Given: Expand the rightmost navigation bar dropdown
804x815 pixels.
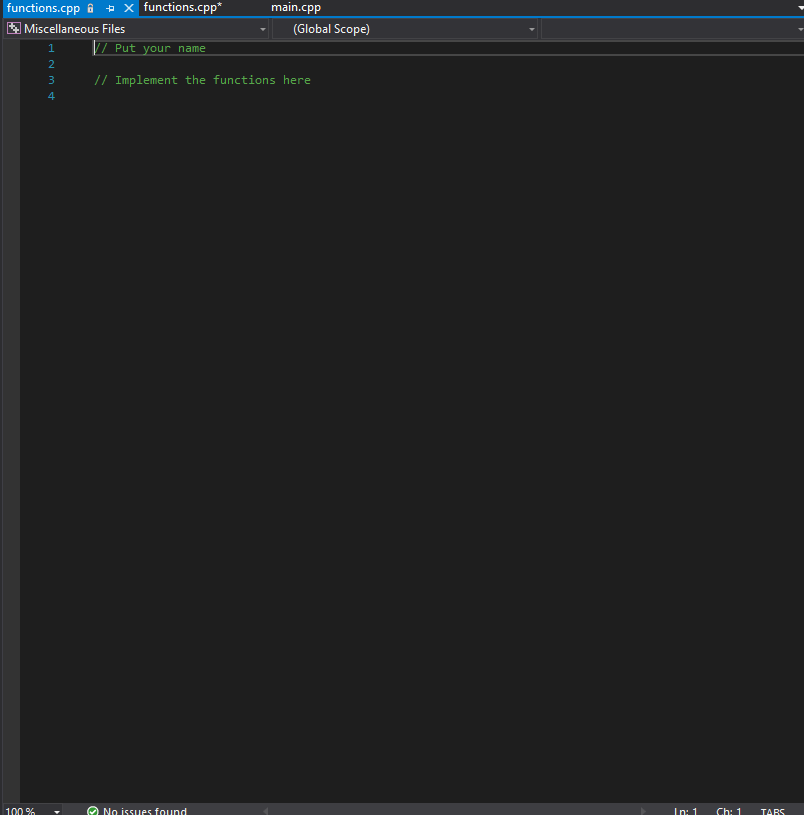Looking at the screenshot, I should [x=798, y=28].
